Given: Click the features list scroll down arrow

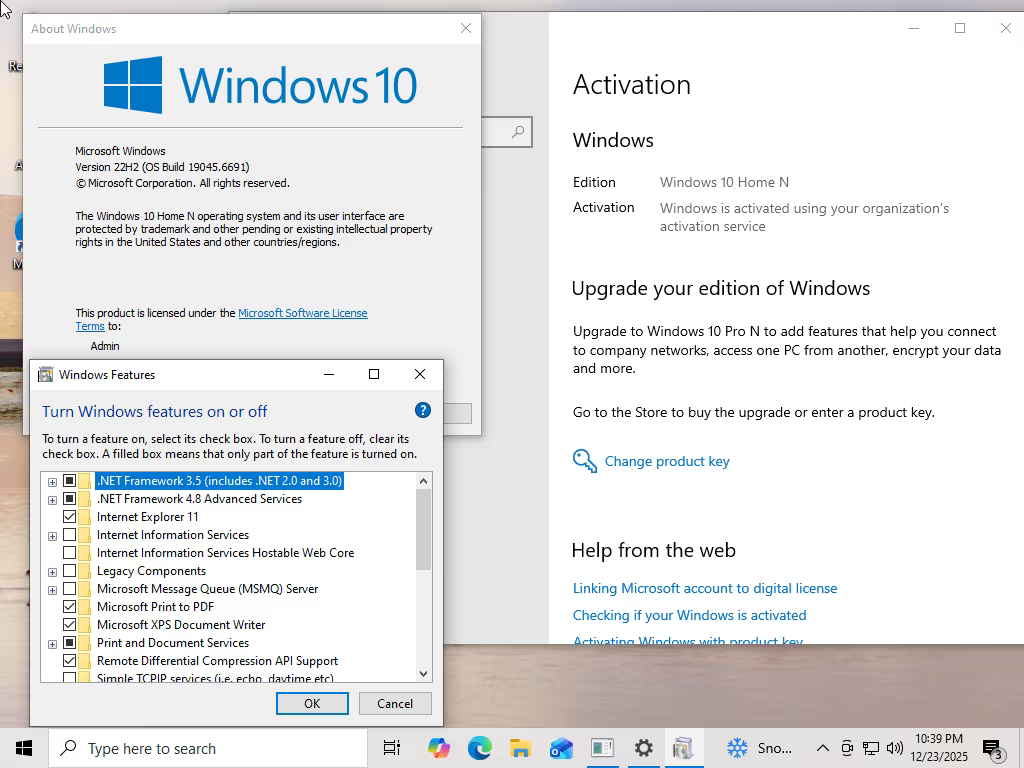Looking at the screenshot, I should [x=423, y=673].
